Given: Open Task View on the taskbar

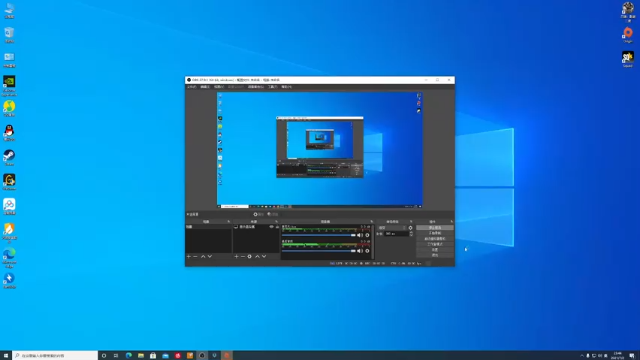Looking at the screenshot, I should pos(116,356).
